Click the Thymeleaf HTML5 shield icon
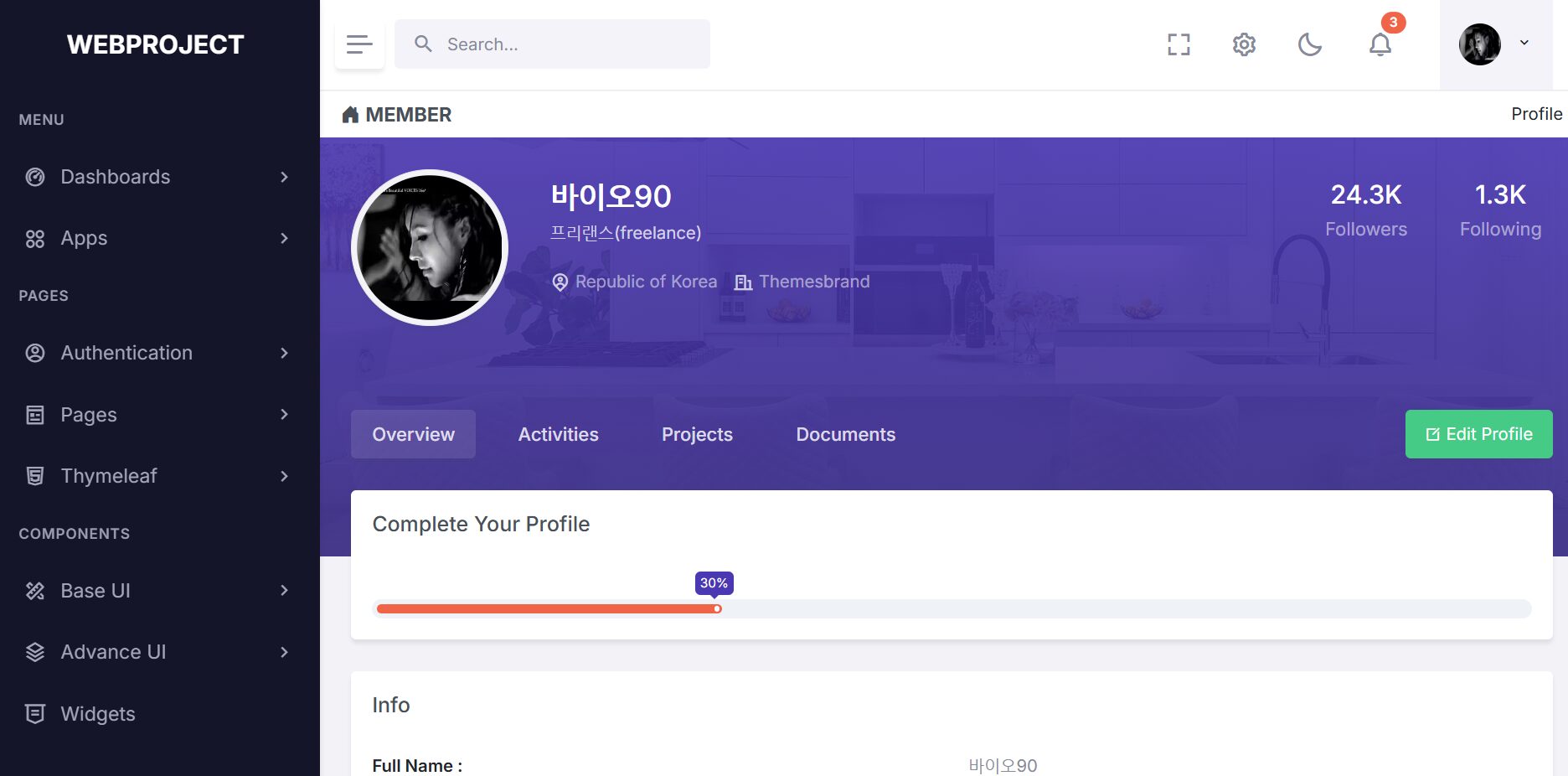 point(35,476)
